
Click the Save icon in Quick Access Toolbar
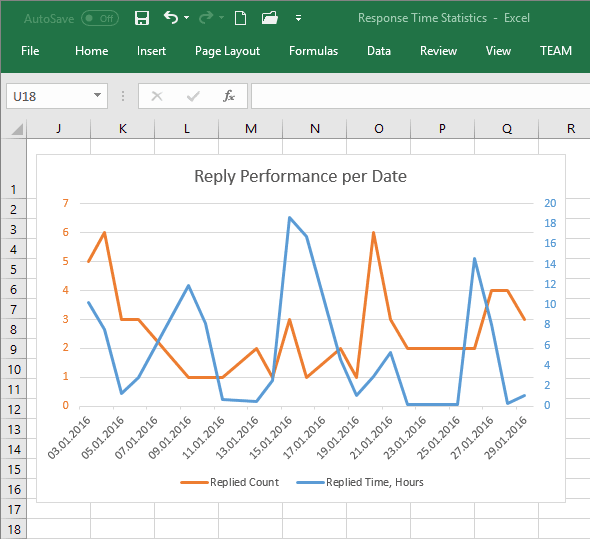[x=142, y=18]
